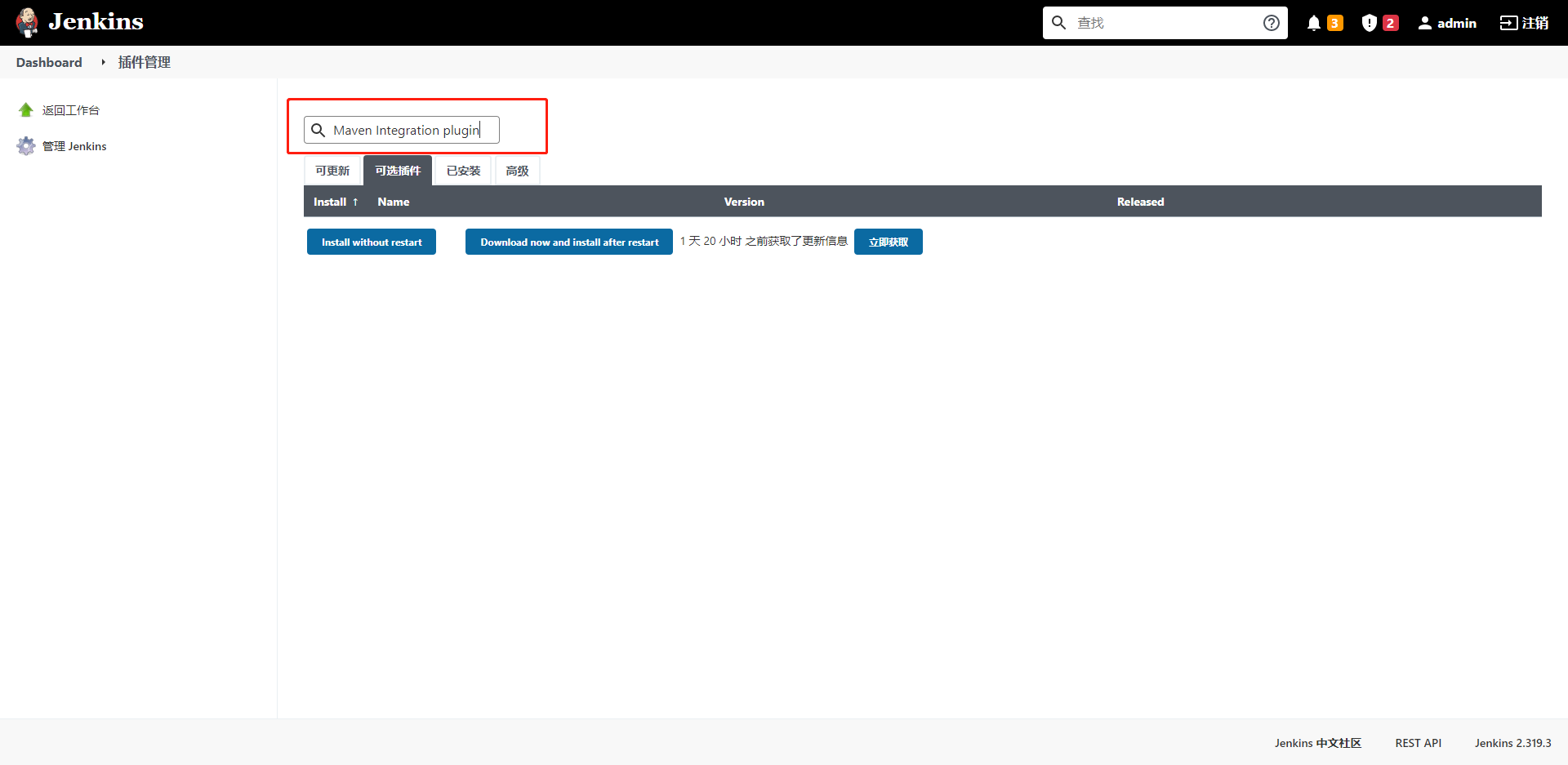This screenshot has width=1568, height=765.
Task: Click the red security badge 2
Action: coord(1390,23)
